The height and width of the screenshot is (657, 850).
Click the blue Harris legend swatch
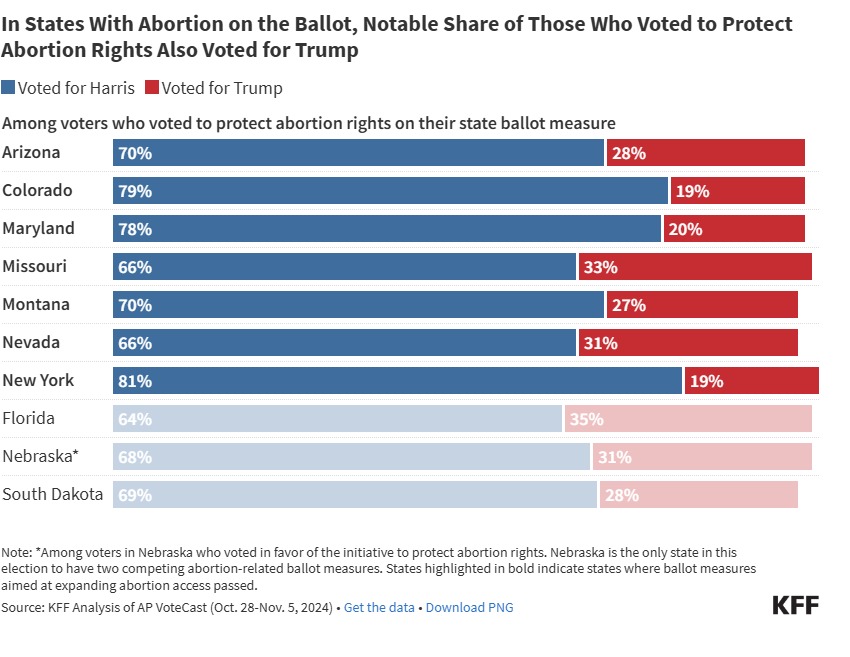(x=9, y=88)
